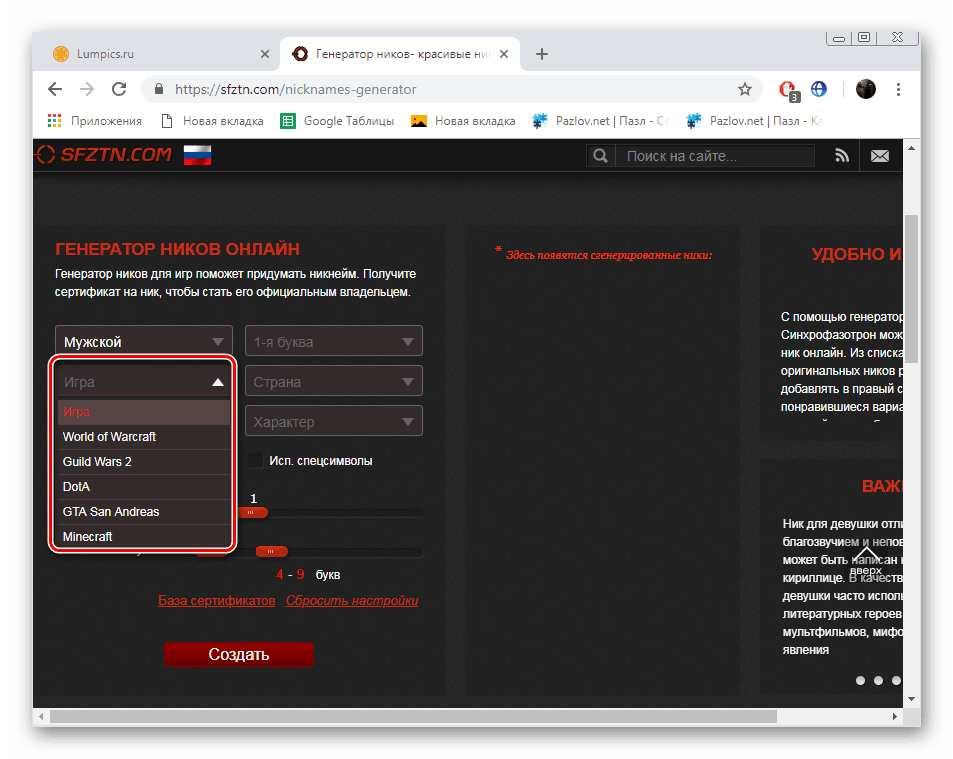
Task: Select first carousel dot
Action: tap(860, 680)
